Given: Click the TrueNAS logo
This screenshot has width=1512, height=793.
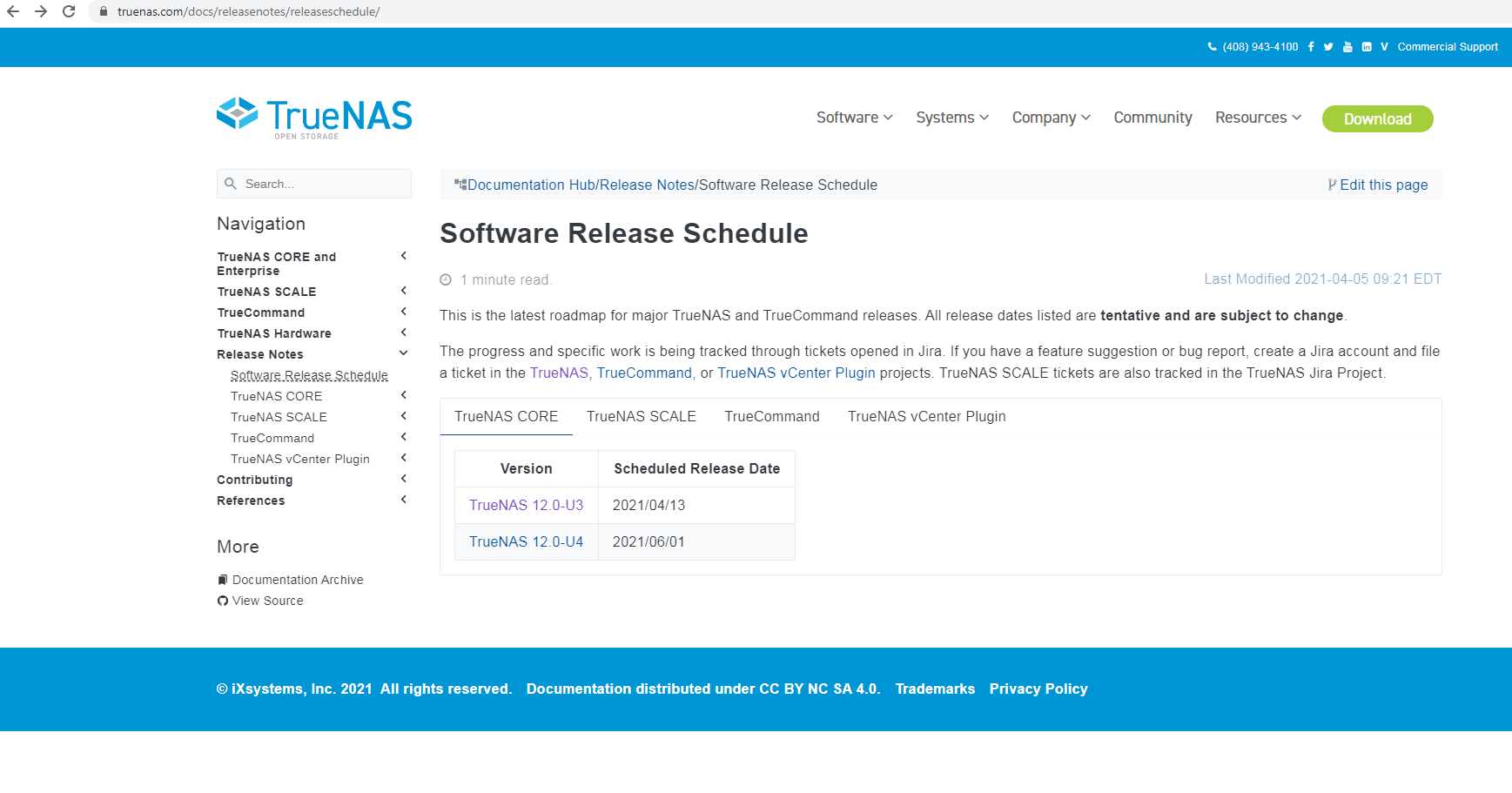Looking at the screenshot, I should tap(314, 118).
